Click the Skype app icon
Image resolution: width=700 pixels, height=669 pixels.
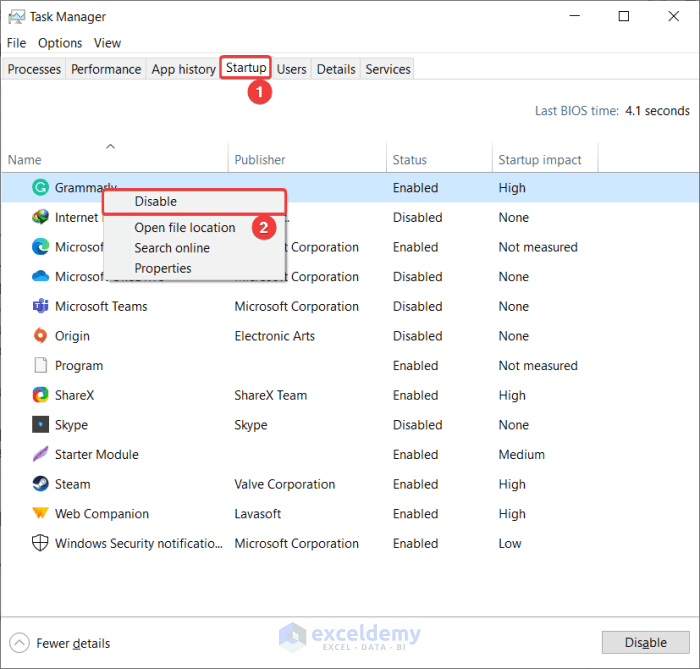(x=40, y=424)
